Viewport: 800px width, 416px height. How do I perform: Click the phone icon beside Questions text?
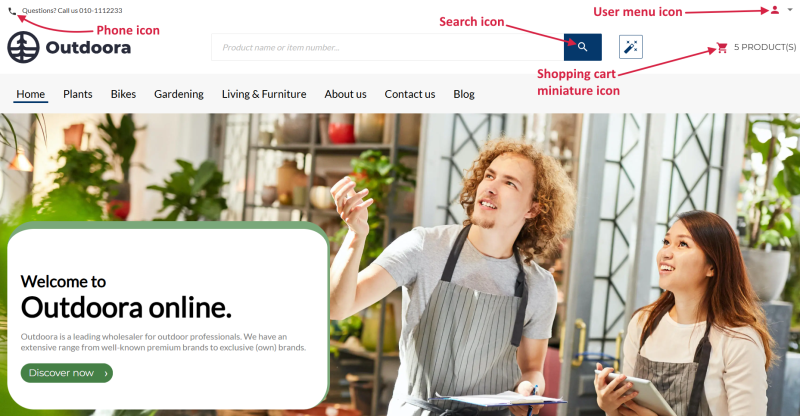click(12, 11)
